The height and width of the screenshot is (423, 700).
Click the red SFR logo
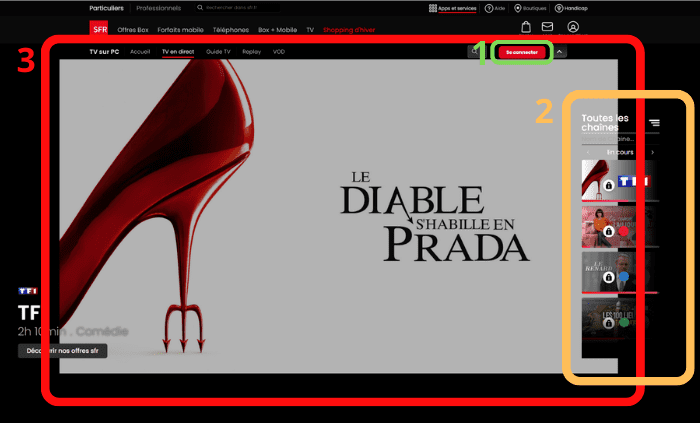click(99, 28)
